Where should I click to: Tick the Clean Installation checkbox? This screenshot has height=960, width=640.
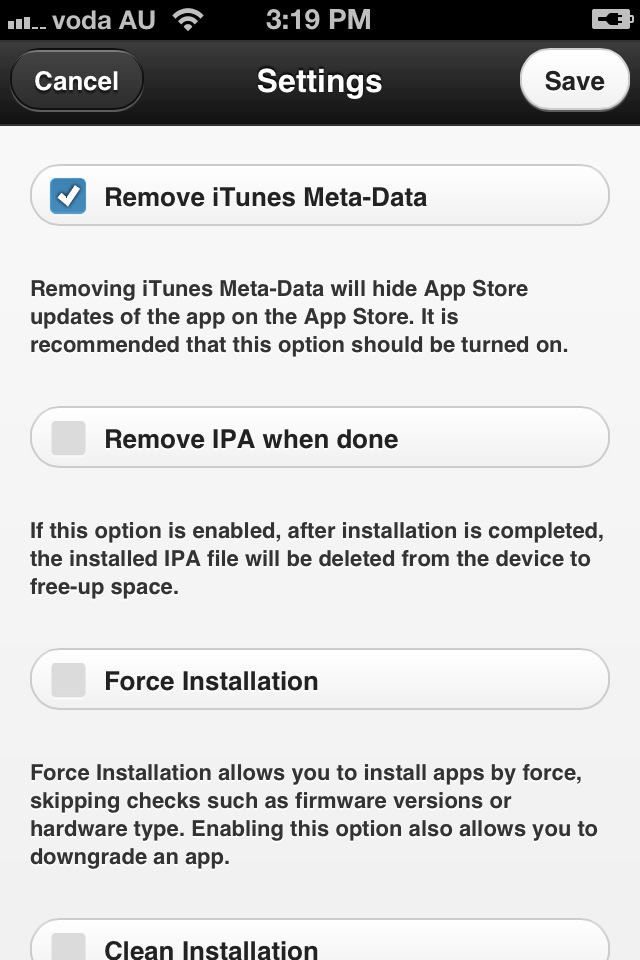[68, 947]
